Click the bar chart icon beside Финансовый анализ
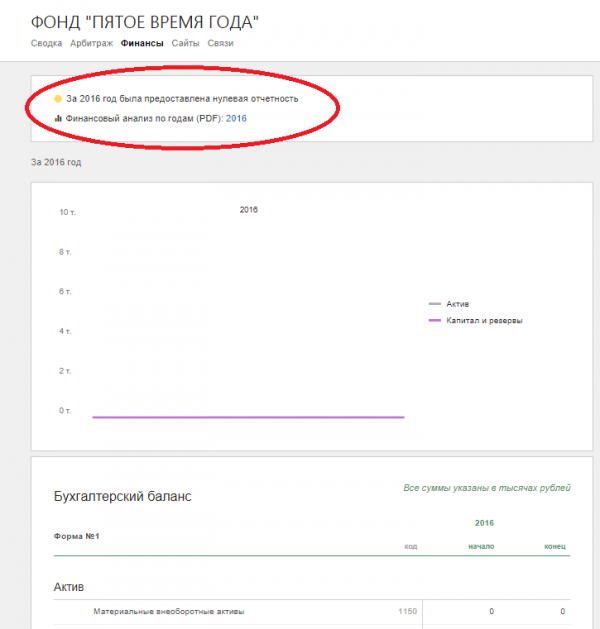The height and width of the screenshot is (629, 600). click(58, 118)
